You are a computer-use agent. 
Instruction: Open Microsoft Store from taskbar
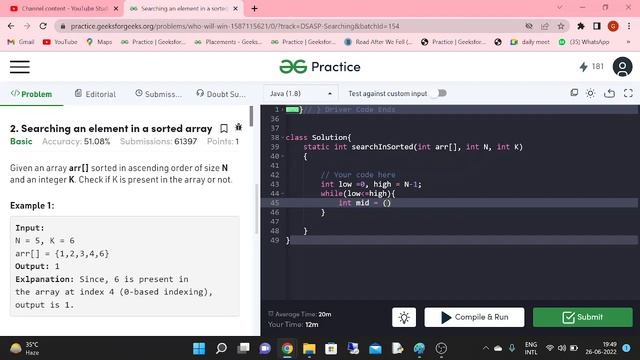pos(331,349)
